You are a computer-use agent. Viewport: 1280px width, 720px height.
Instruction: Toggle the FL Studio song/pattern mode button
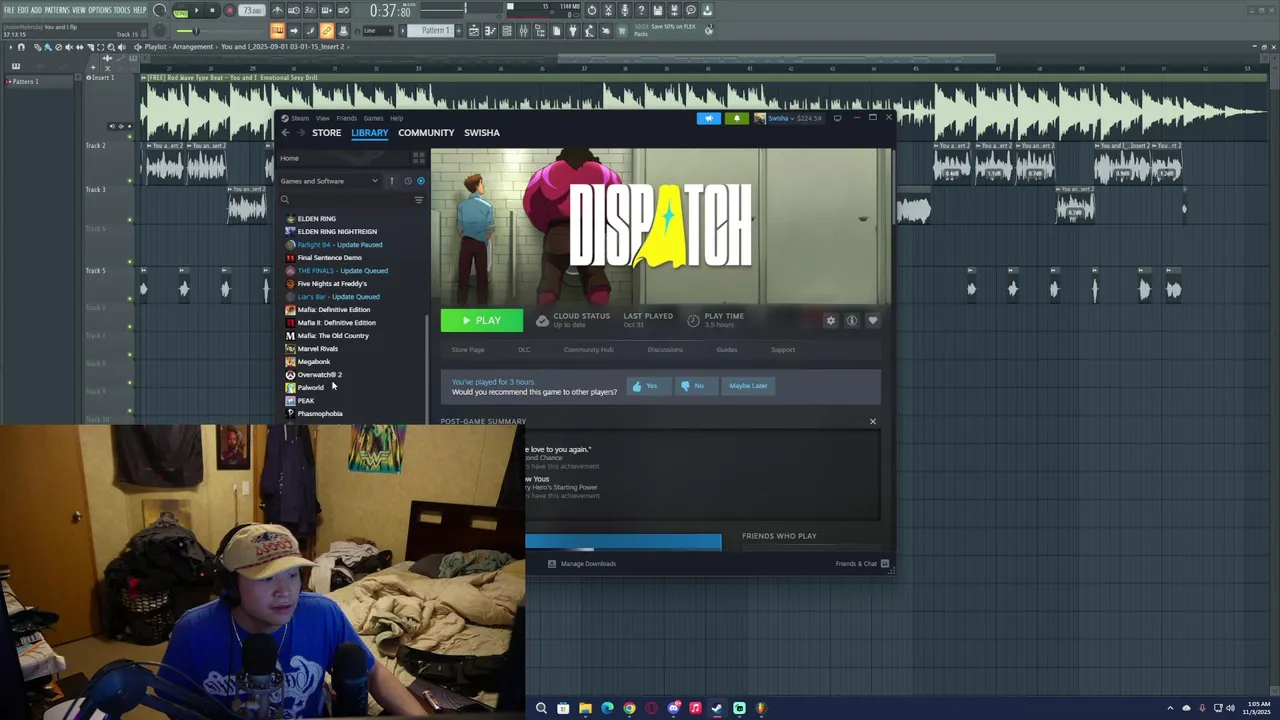(x=180, y=12)
